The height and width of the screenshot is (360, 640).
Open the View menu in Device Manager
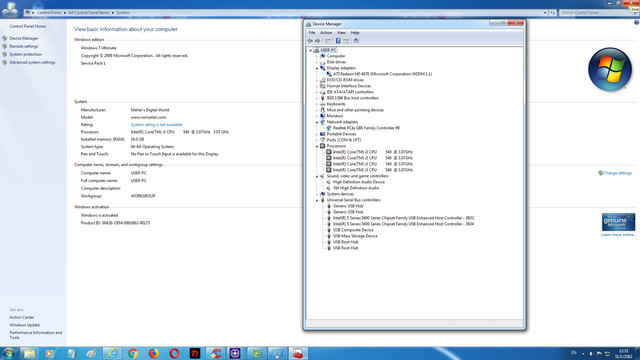341,33
